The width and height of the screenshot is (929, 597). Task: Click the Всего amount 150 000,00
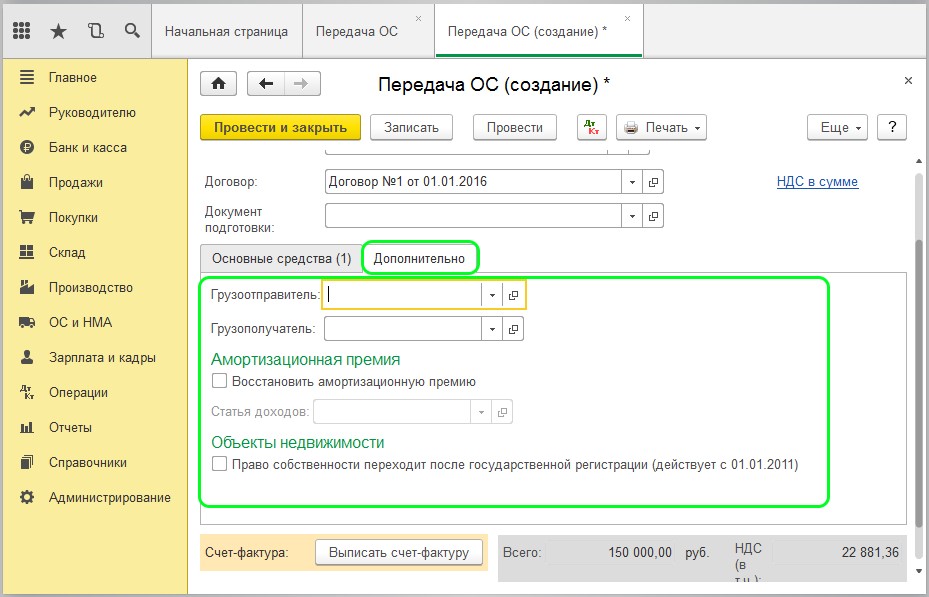click(x=640, y=553)
